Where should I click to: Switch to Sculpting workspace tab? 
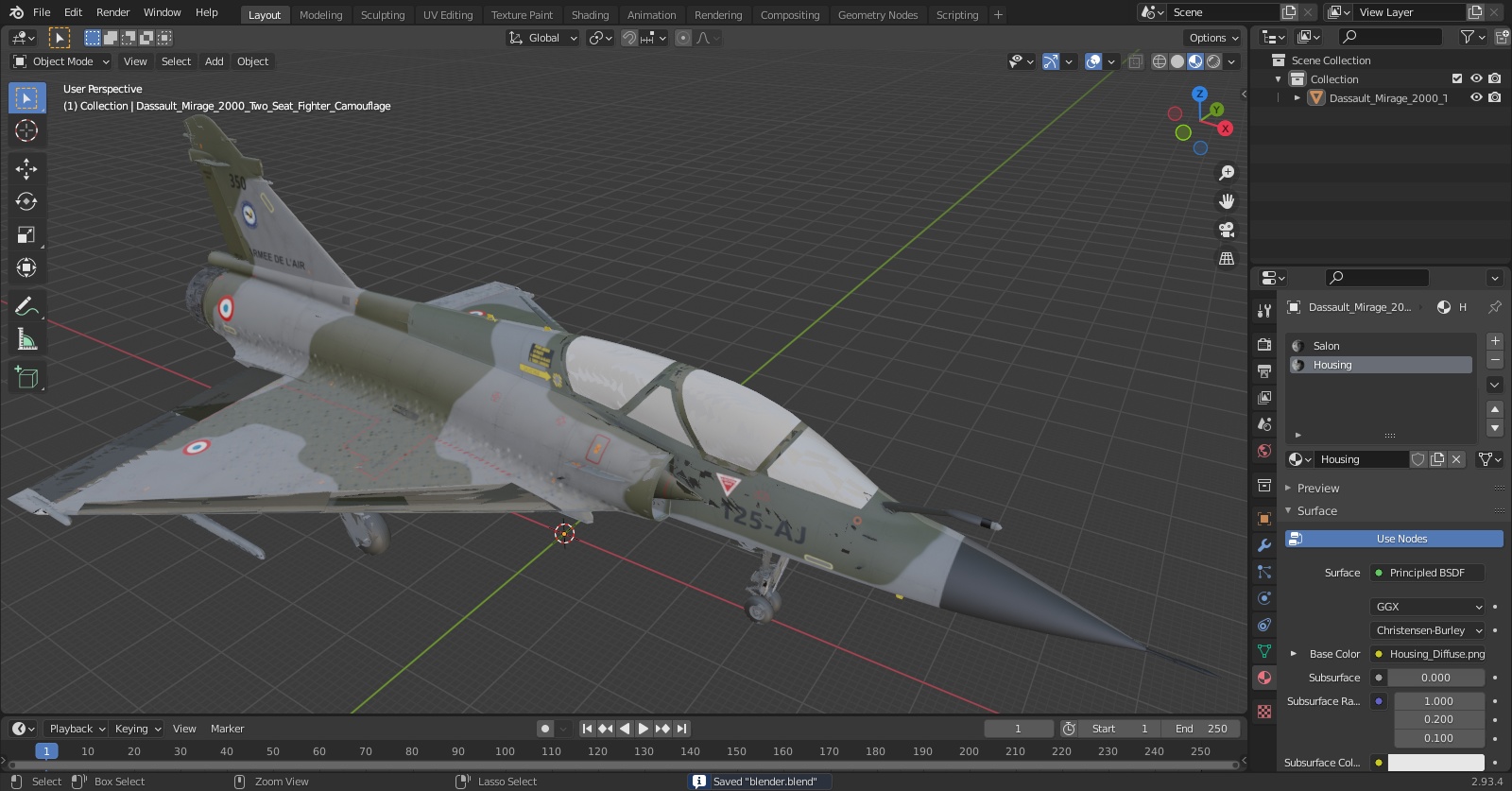point(383,15)
